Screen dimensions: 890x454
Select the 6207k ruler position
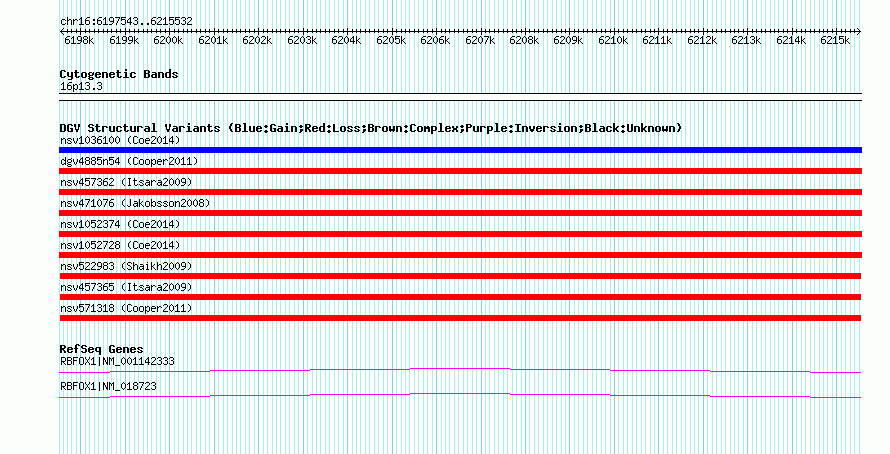click(x=480, y=41)
